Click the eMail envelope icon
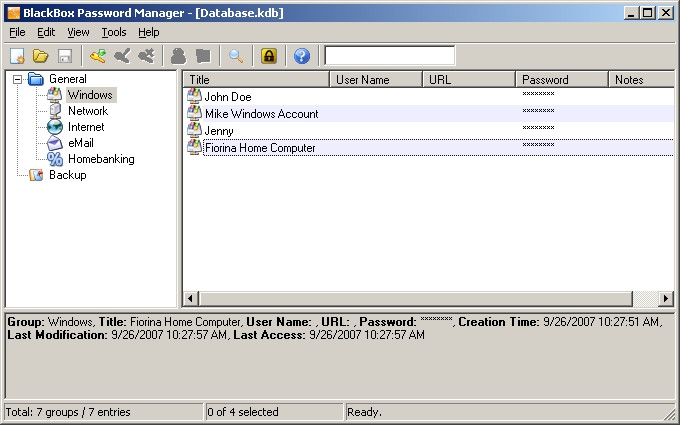Viewport: 680px width, 425px height. [55, 143]
